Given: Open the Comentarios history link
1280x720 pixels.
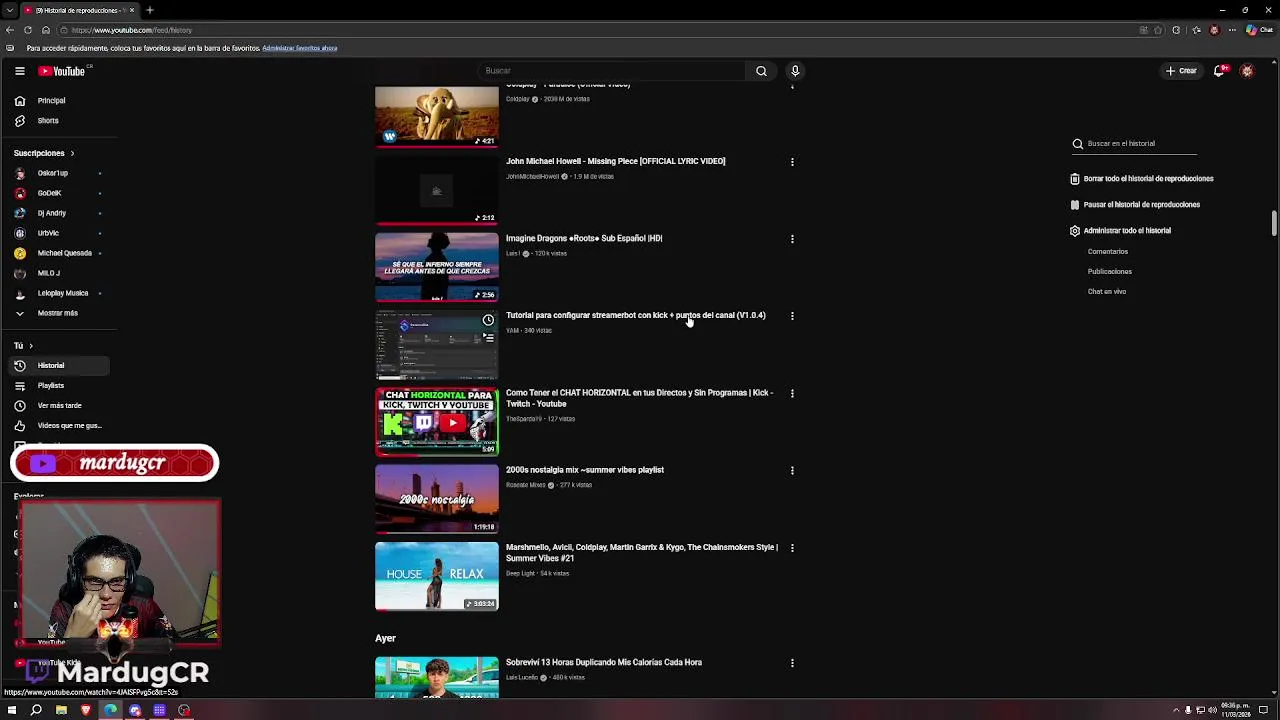Looking at the screenshot, I should pos(1108,252).
